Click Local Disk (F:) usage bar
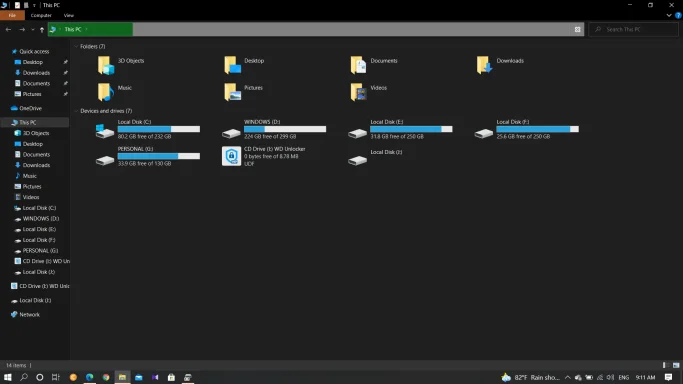Image resolution: width=683 pixels, height=384 pixels. pyautogui.click(x=538, y=129)
